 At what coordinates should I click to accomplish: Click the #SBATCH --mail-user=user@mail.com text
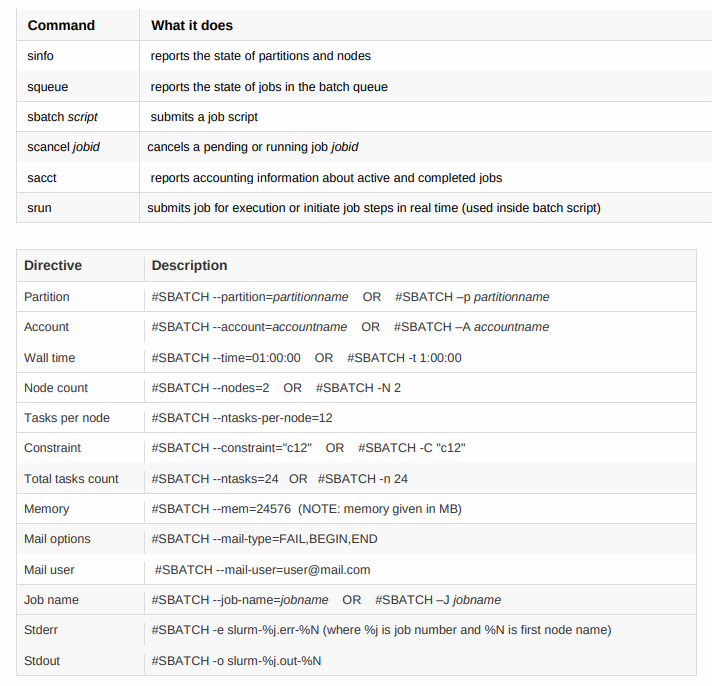pyautogui.click(x=263, y=570)
